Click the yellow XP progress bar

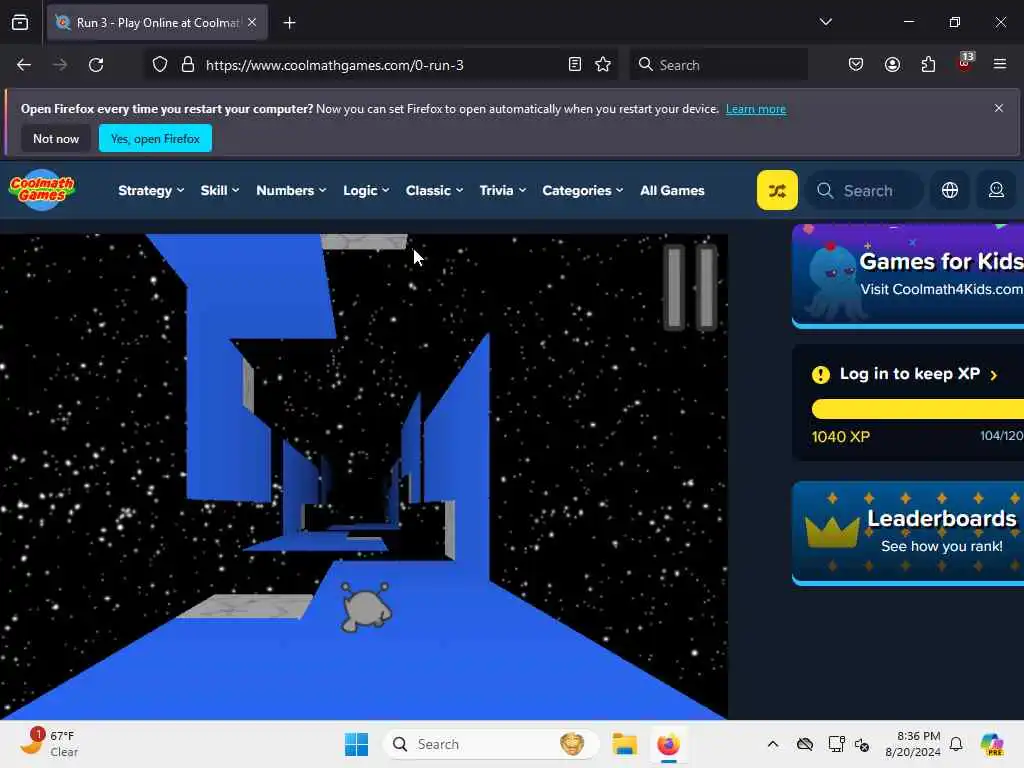pyautogui.click(x=918, y=409)
